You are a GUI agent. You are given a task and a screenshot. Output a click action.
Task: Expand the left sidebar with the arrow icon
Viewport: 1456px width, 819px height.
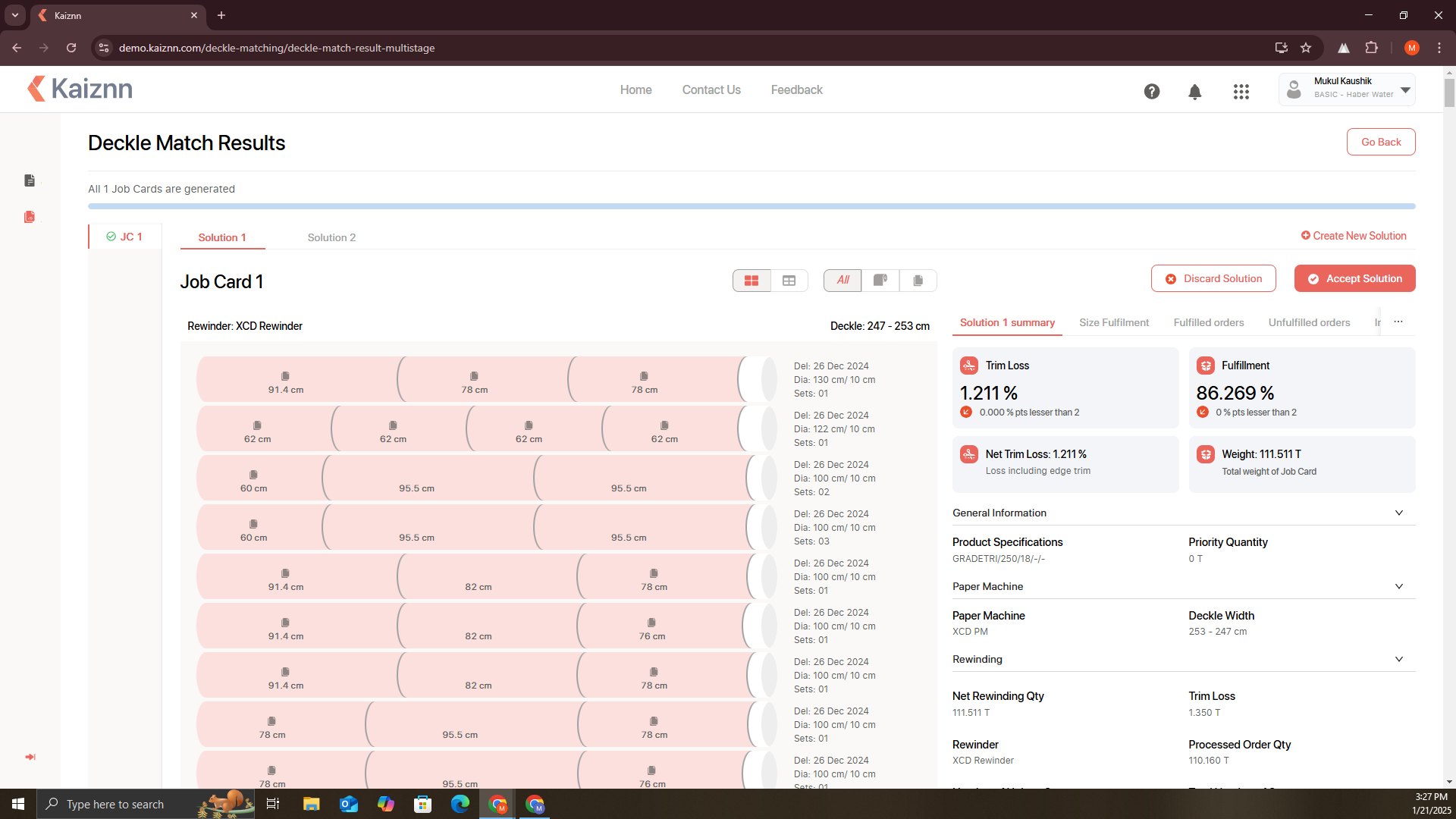[30, 757]
